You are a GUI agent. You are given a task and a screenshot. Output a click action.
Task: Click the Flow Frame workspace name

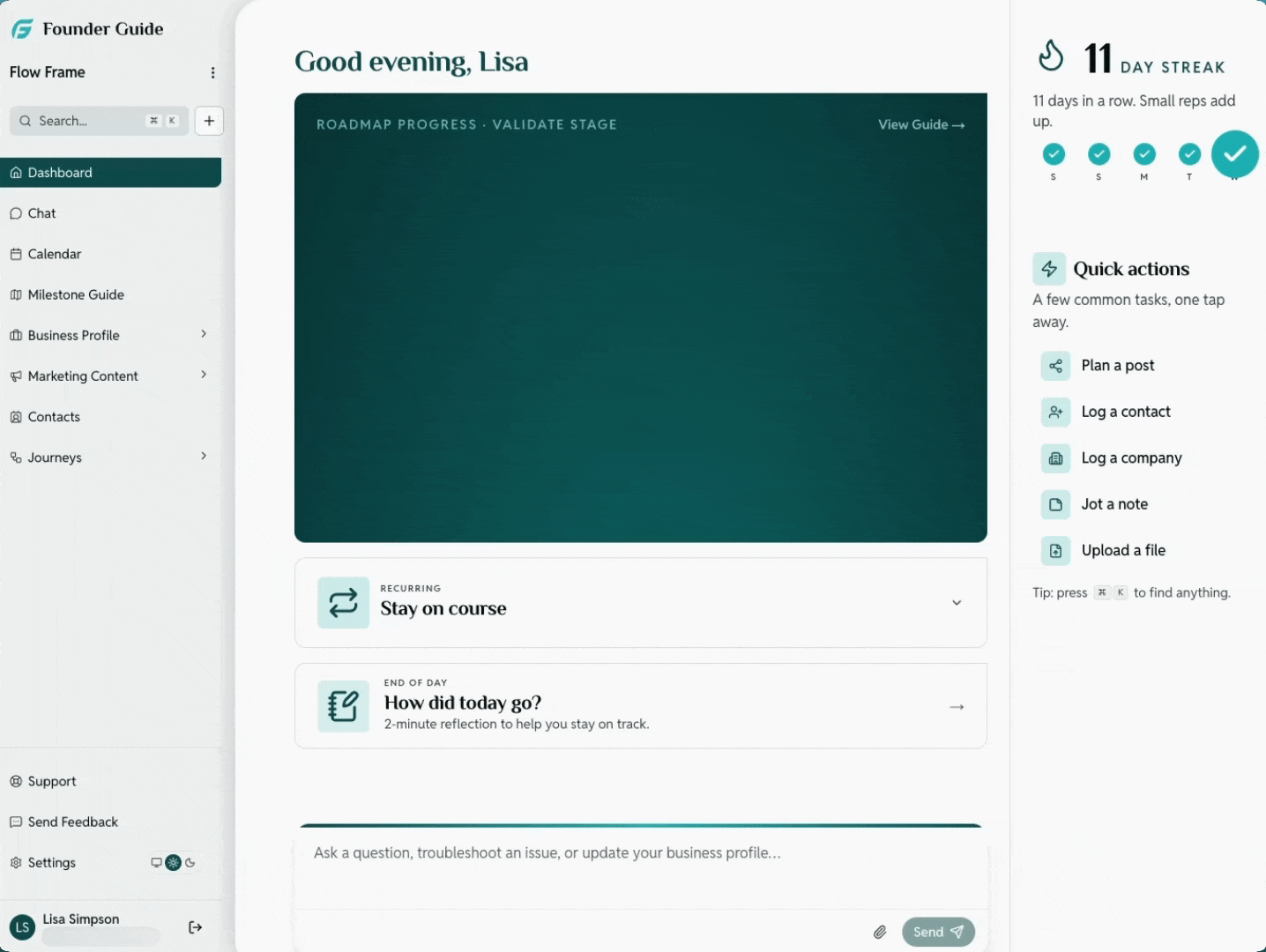pyautogui.click(x=48, y=72)
